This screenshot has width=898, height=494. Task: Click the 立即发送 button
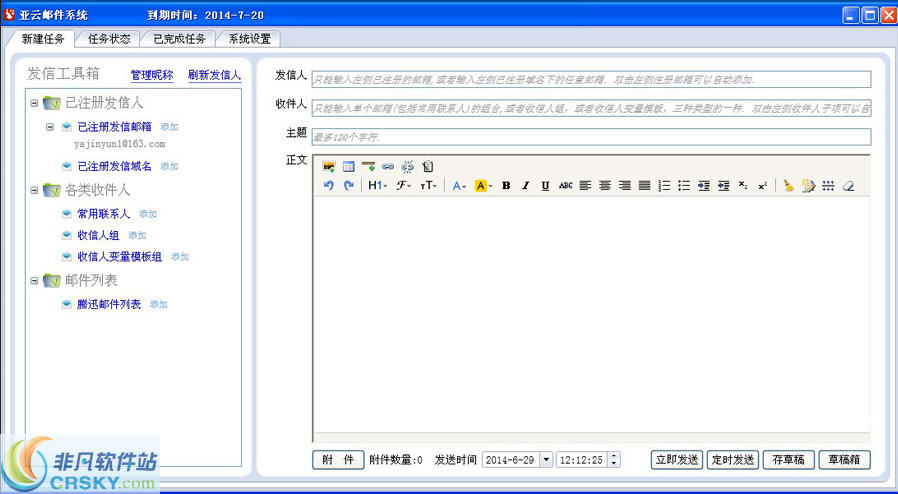[x=677, y=460]
